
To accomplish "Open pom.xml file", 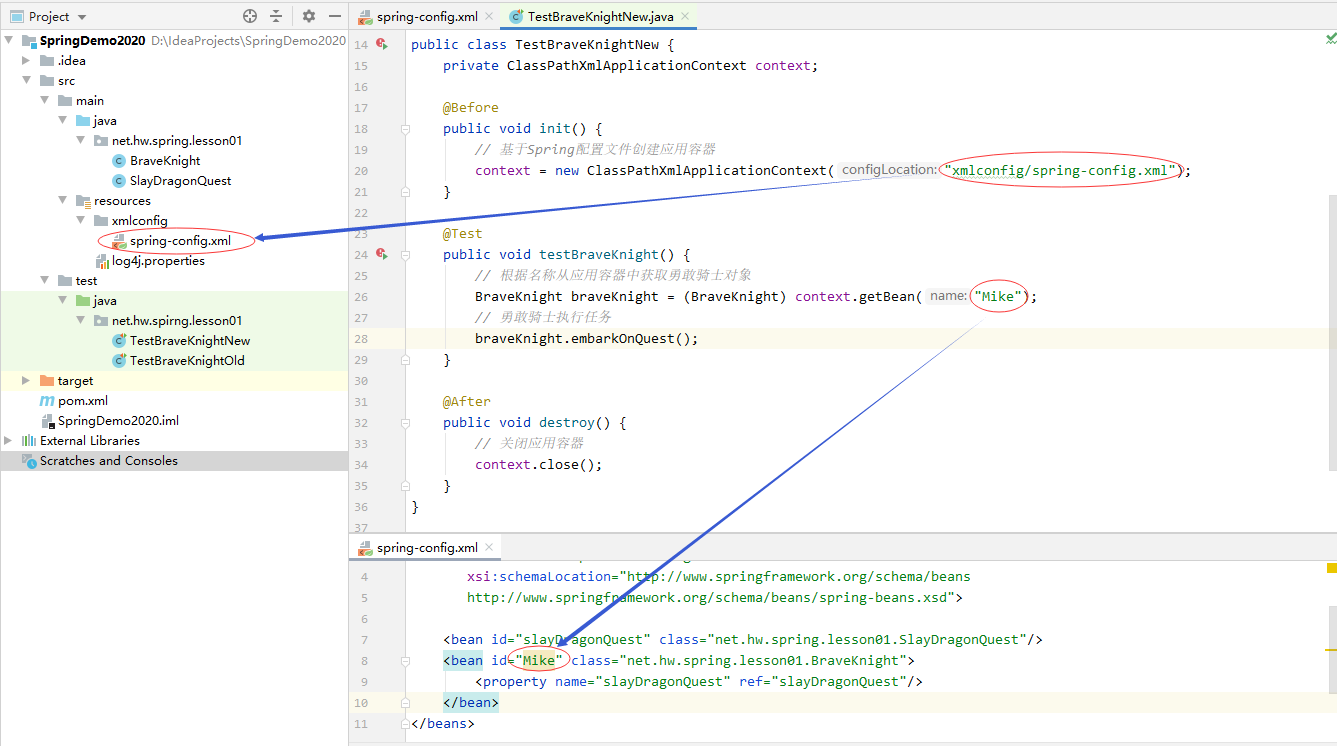I will (x=83, y=401).
